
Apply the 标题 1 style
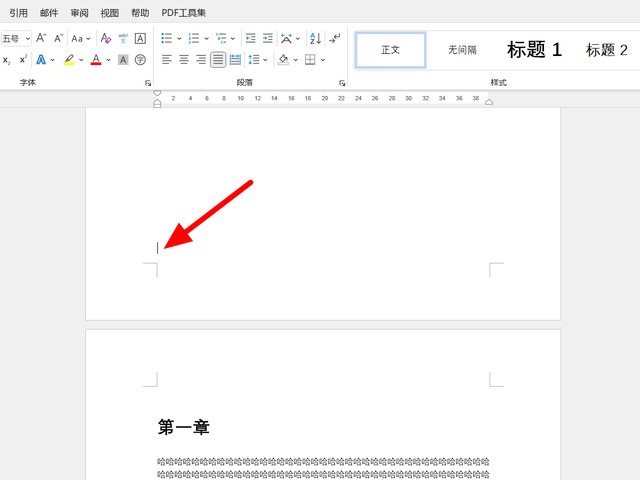point(534,50)
